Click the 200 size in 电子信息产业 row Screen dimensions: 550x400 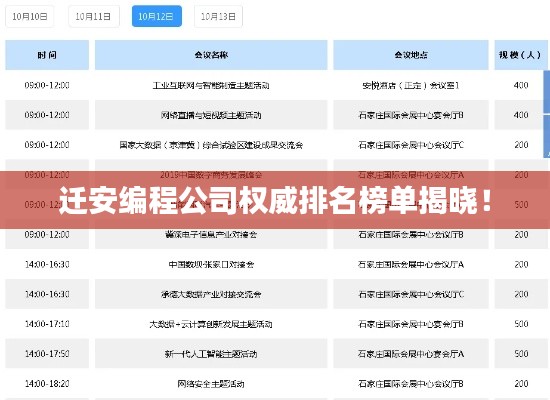pos(521,234)
